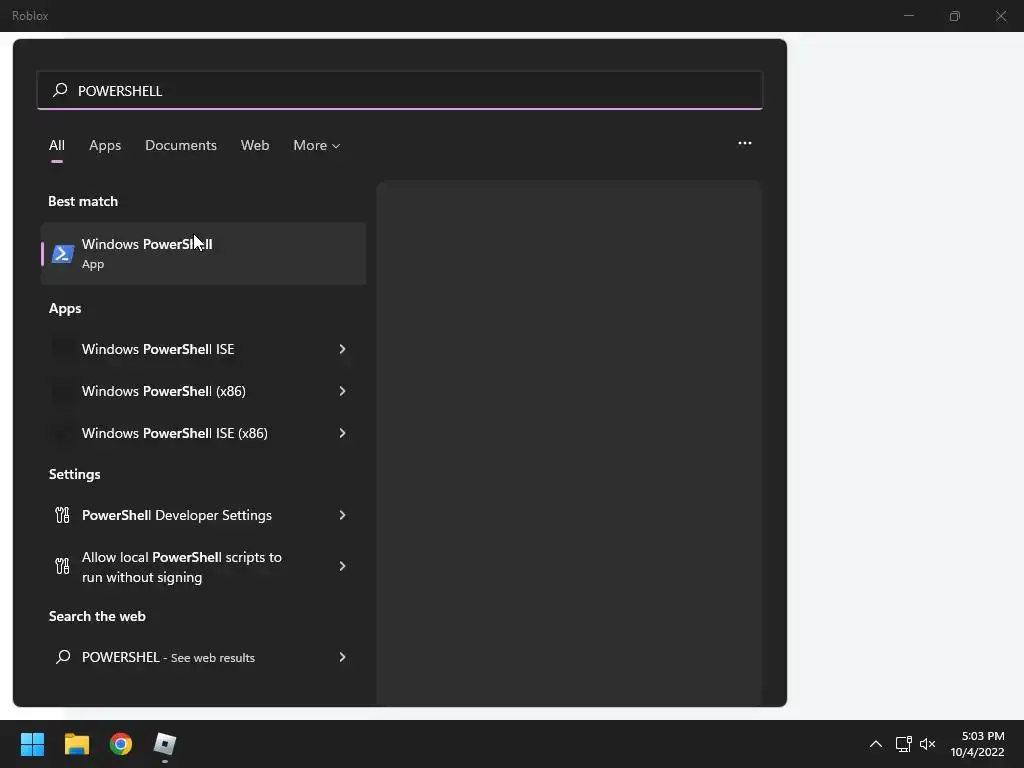Open the clock and date flyout
Image resolution: width=1024 pixels, height=768 pixels.
977,744
